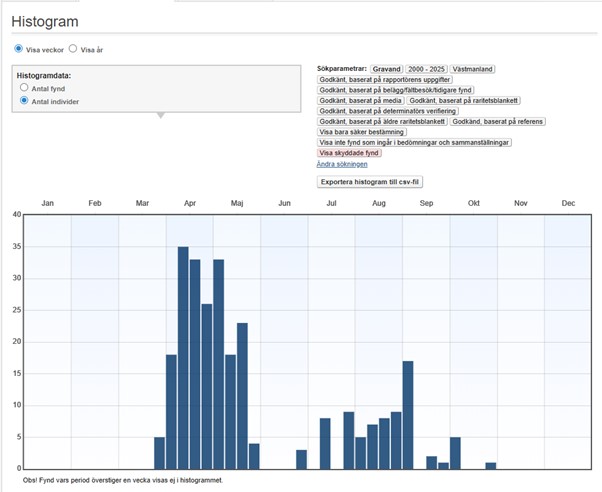This screenshot has height=492, width=602.
Task: Choose "Antal fynd" as histogram data
Action: click(x=25, y=88)
